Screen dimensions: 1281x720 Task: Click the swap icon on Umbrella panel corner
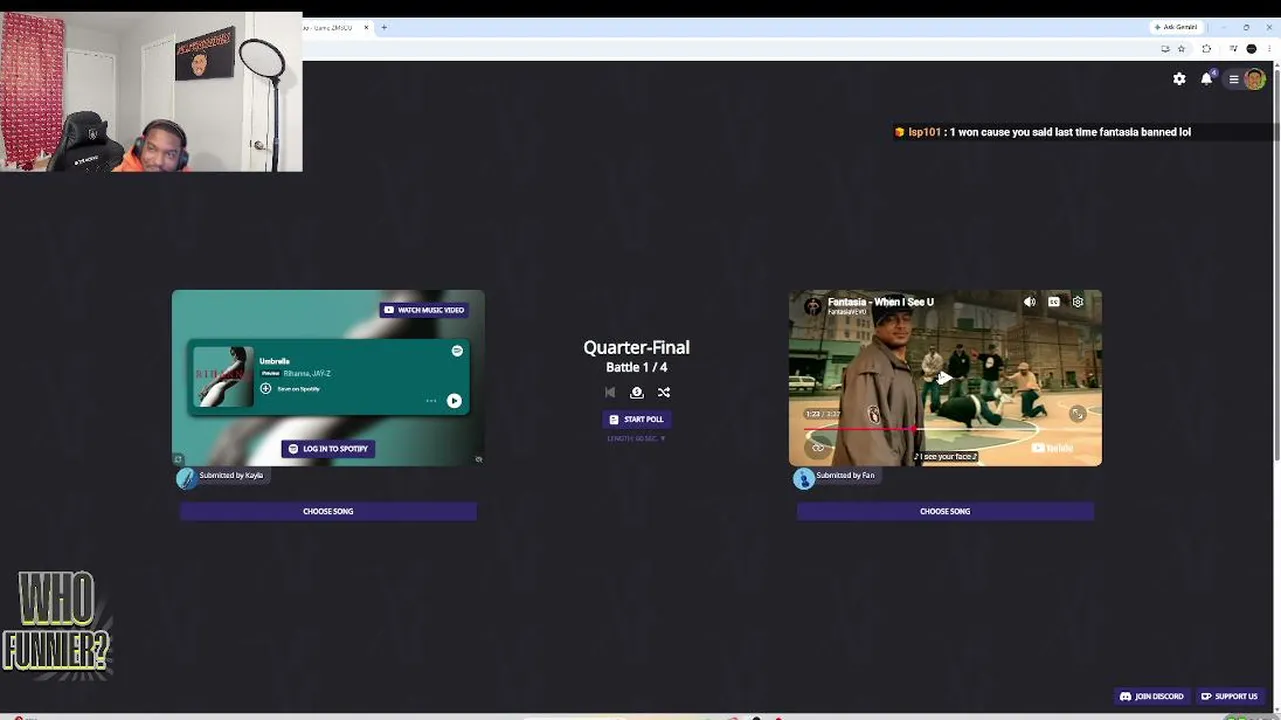pyautogui.click(x=178, y=460)
